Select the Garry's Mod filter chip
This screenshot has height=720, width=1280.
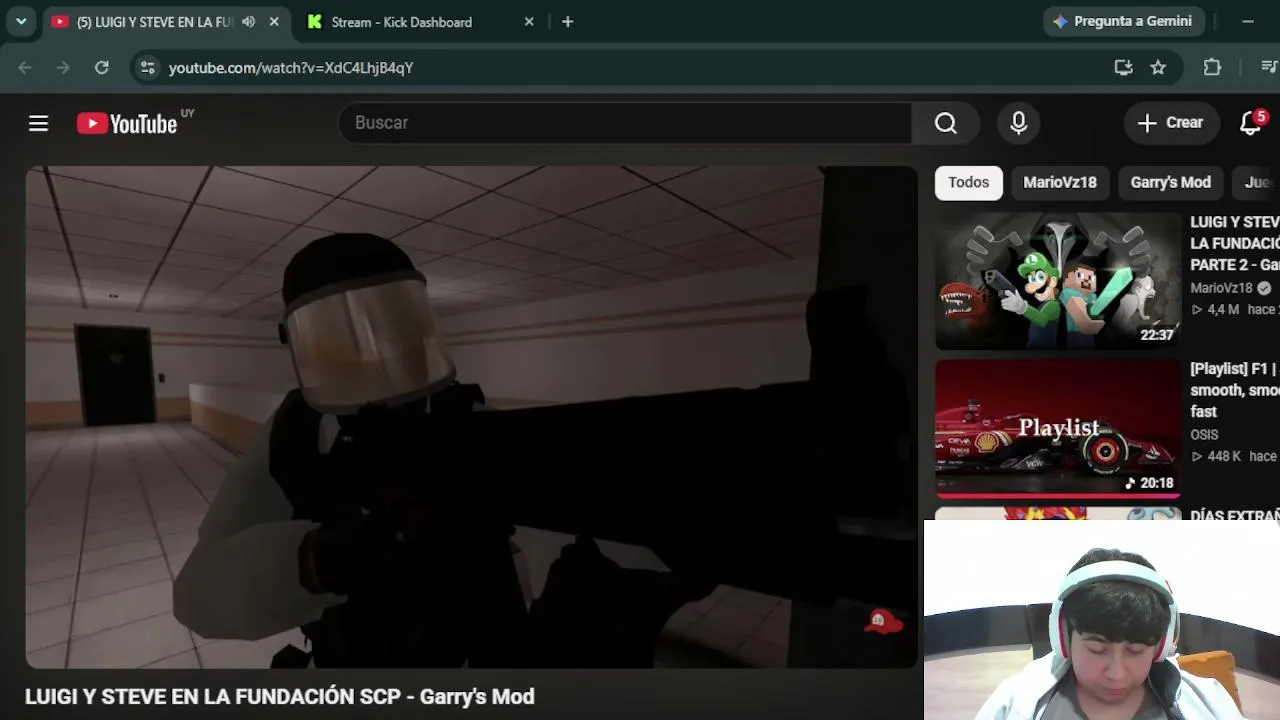[1170, 182]
